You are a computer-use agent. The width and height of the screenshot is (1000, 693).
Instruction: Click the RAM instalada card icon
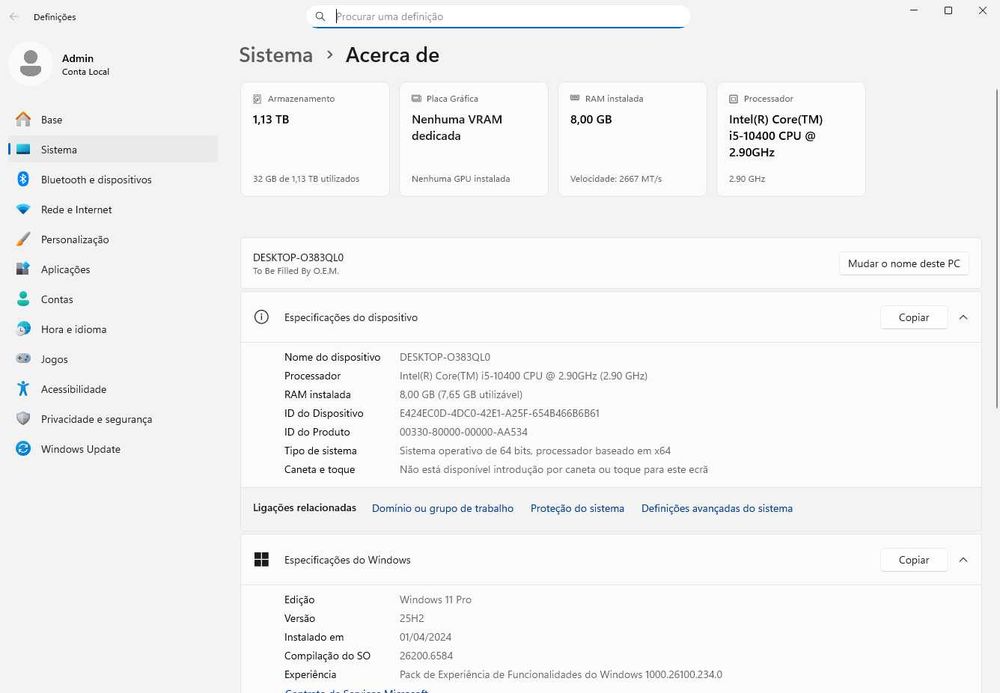(575, 98)
